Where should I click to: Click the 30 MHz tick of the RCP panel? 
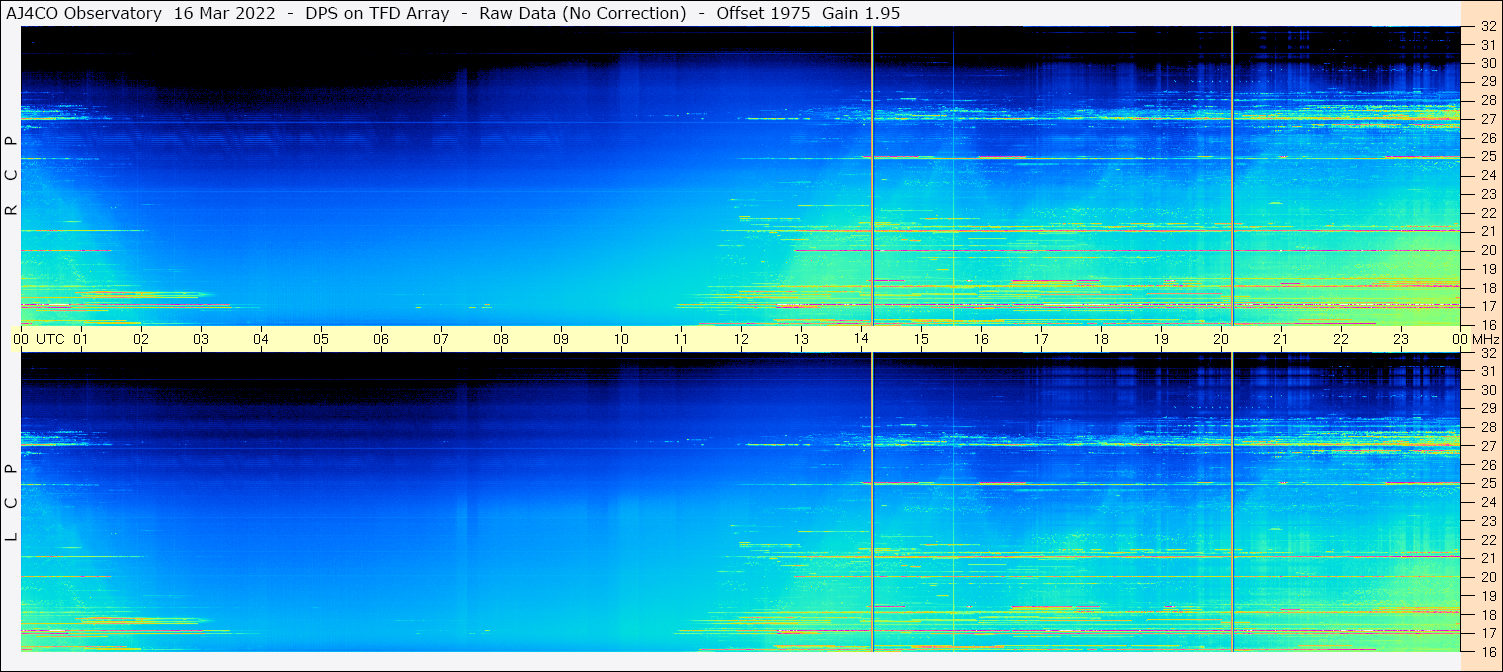pyautogui.click(x=1487, y=63)
